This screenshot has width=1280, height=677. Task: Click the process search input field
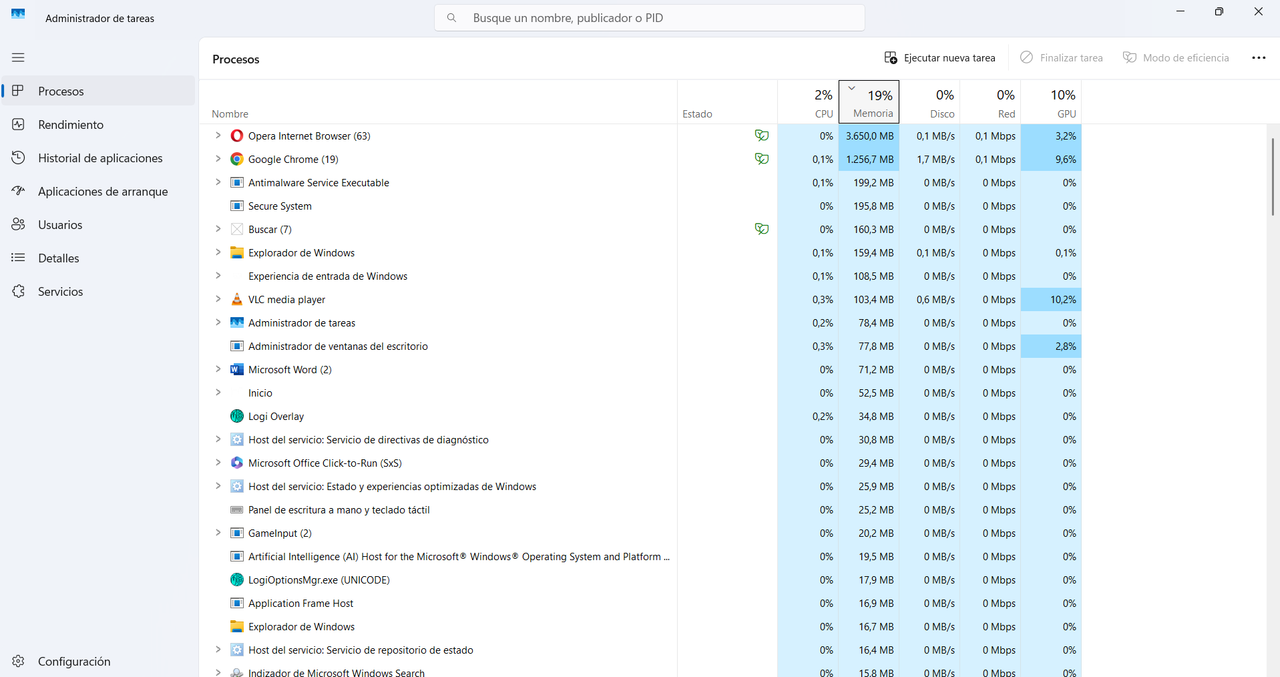[x=649, y=18]
